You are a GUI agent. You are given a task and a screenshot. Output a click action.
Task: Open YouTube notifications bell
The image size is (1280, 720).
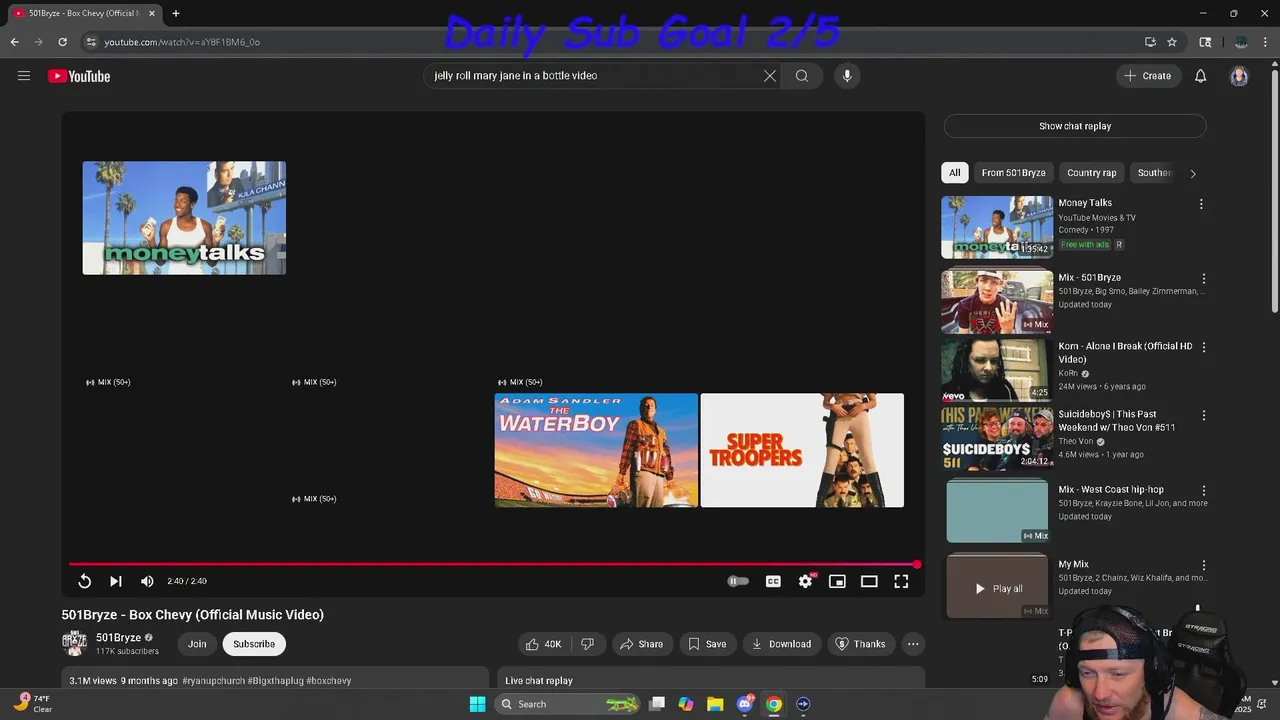(1201, 76)
